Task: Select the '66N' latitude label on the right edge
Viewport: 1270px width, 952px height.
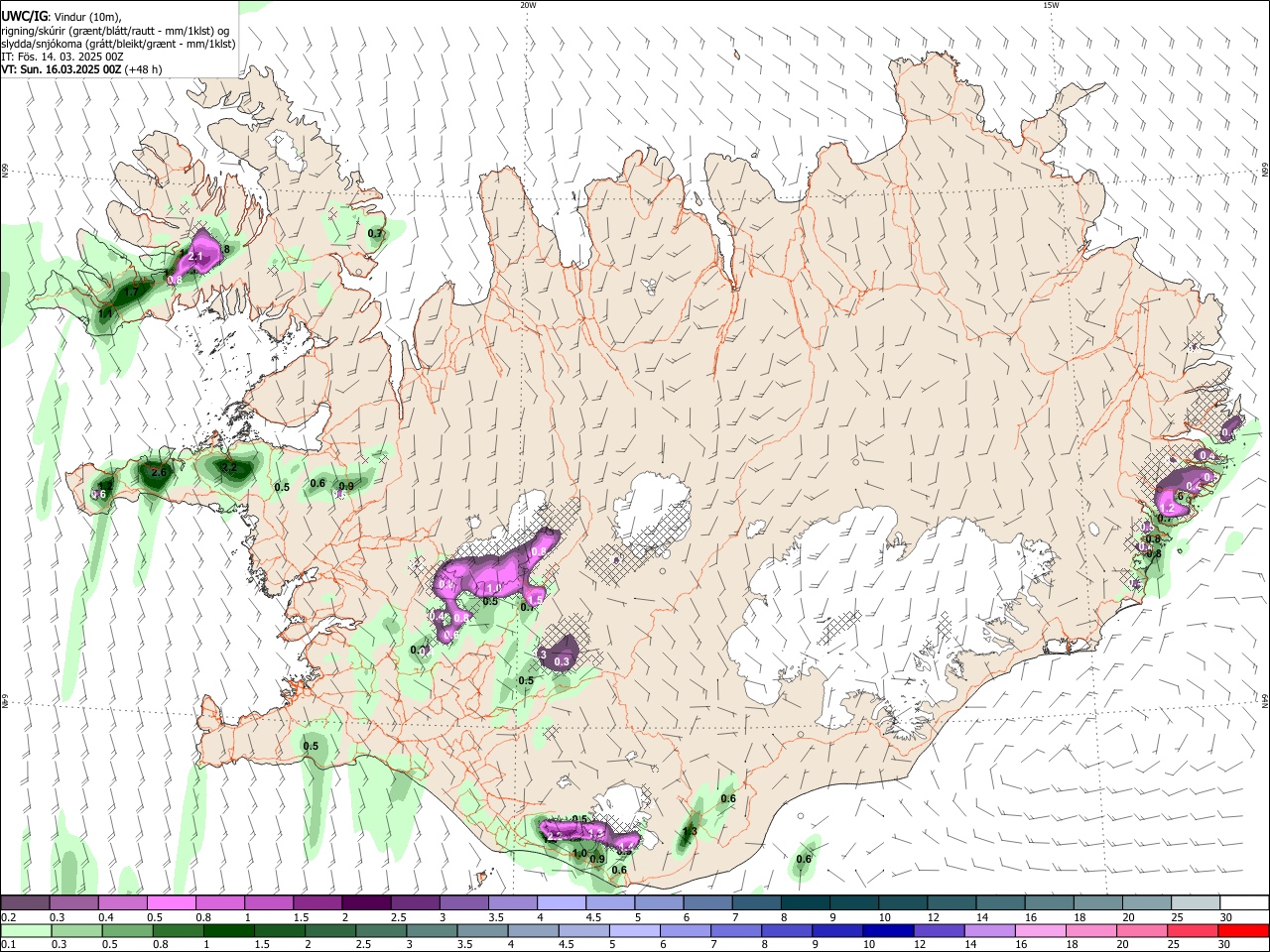Action: click(1265, 171)
